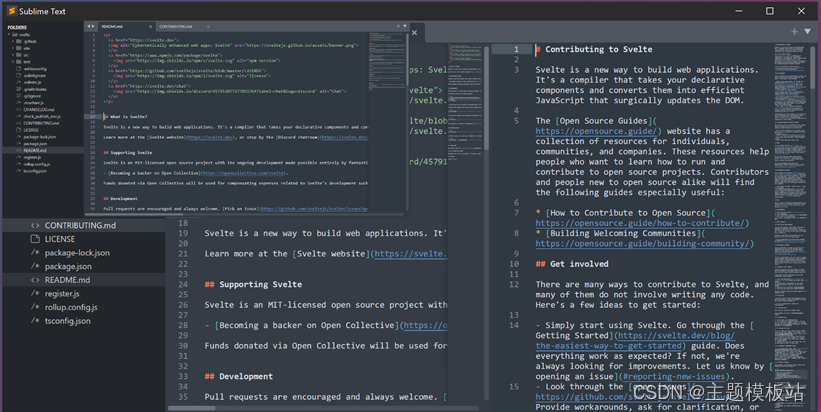Open the https://opensource.guide/ link
Screen dimensions: 821x412
(x=596, y=131)
